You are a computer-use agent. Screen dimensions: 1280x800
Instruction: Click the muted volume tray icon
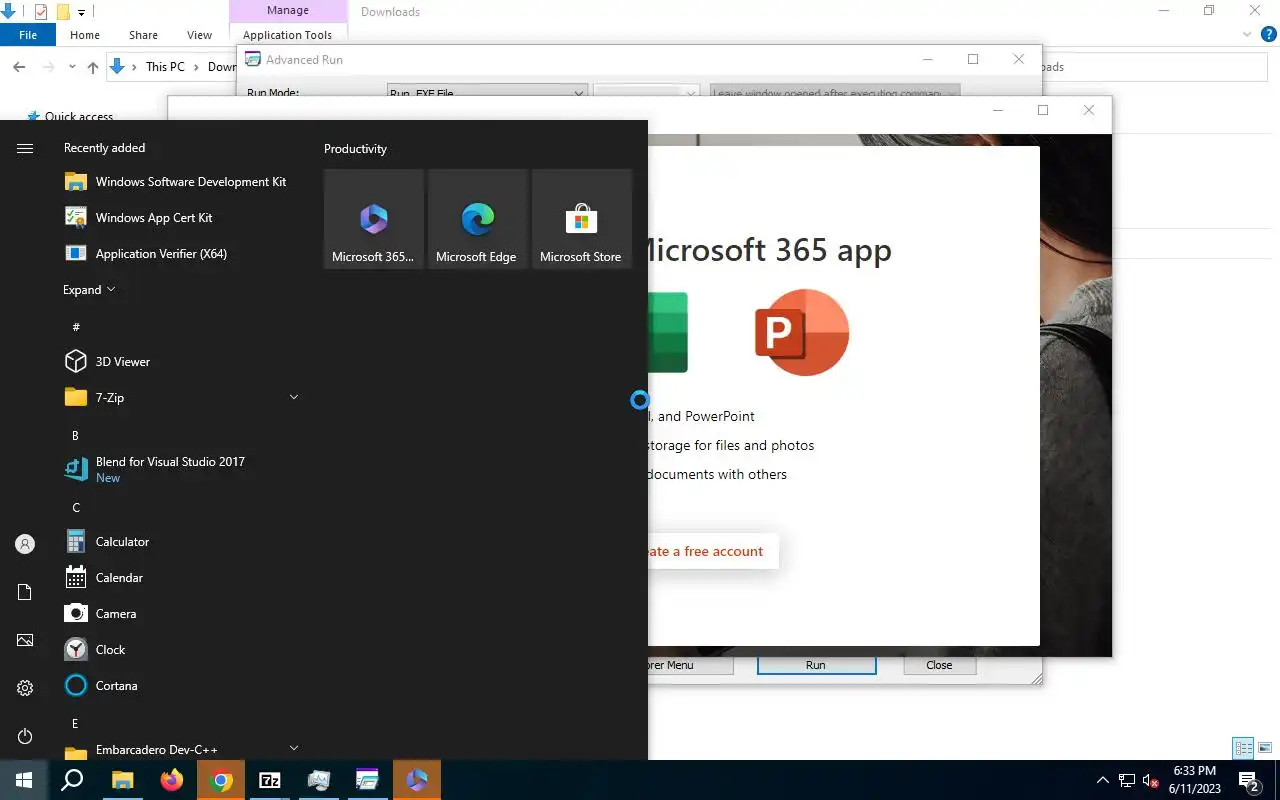click(x=1151, y=780)
